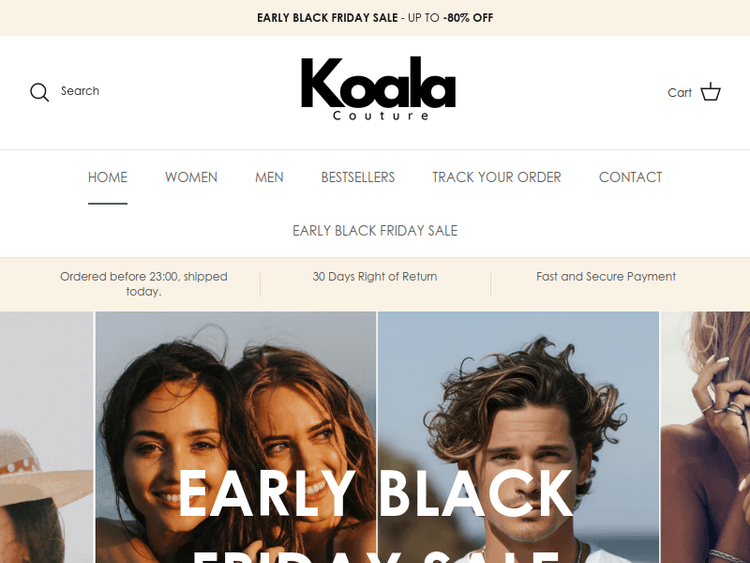
Task: Select BESTSELLERS in the navigation
Action: [x=358, y=177]
